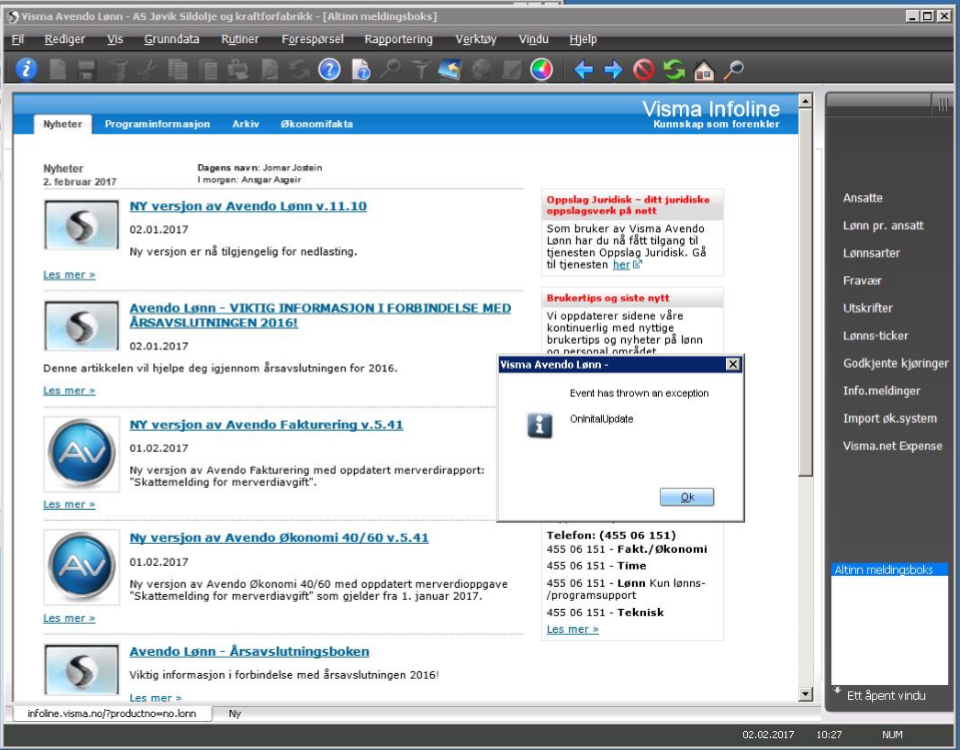Click the home house icon
The image size is (960, 750).
(704, 70)
